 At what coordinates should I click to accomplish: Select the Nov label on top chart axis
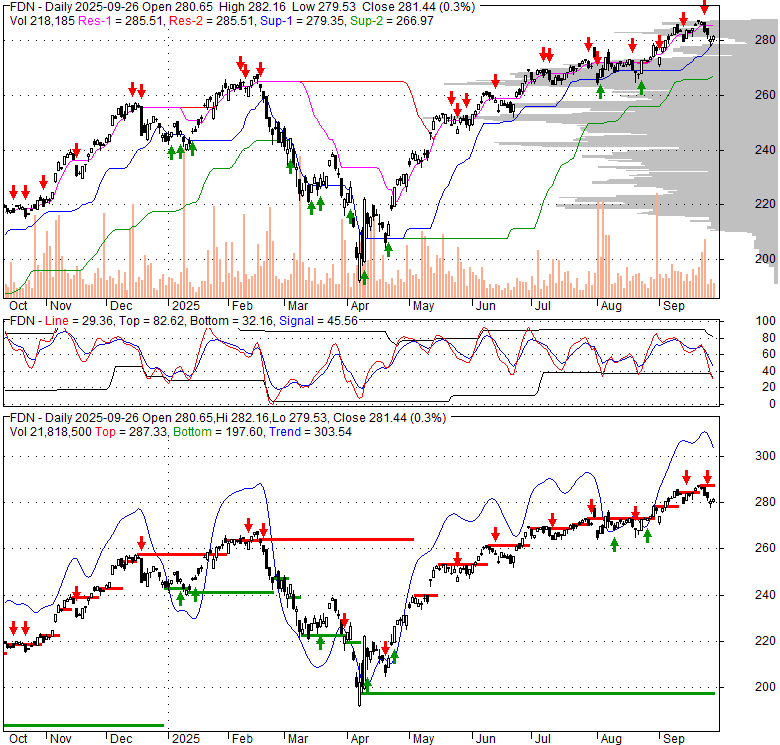[x=61, y=306]
